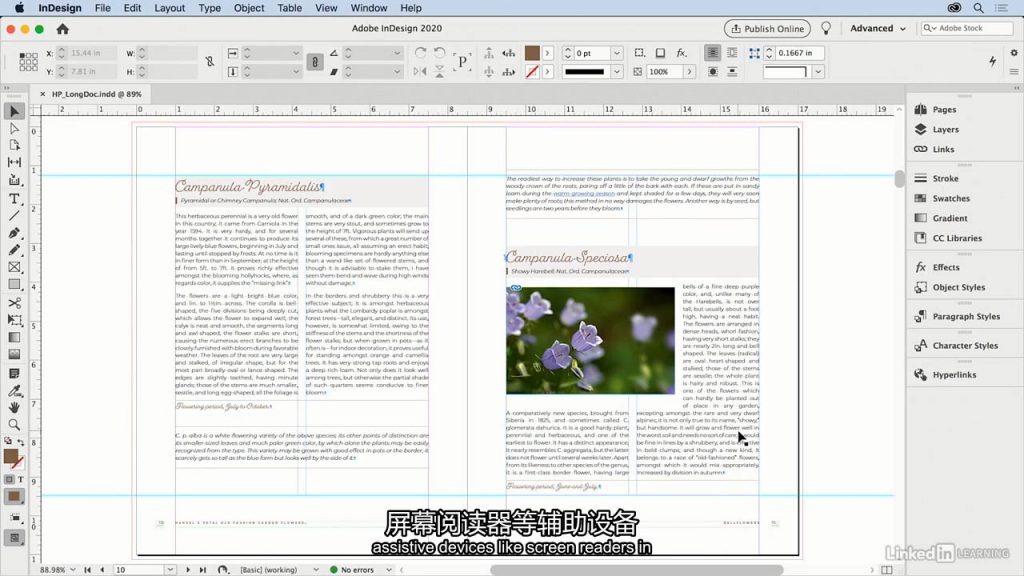Open the Hyperlinks panel
Screen dimensions: 1024x576
click(953, 375)
